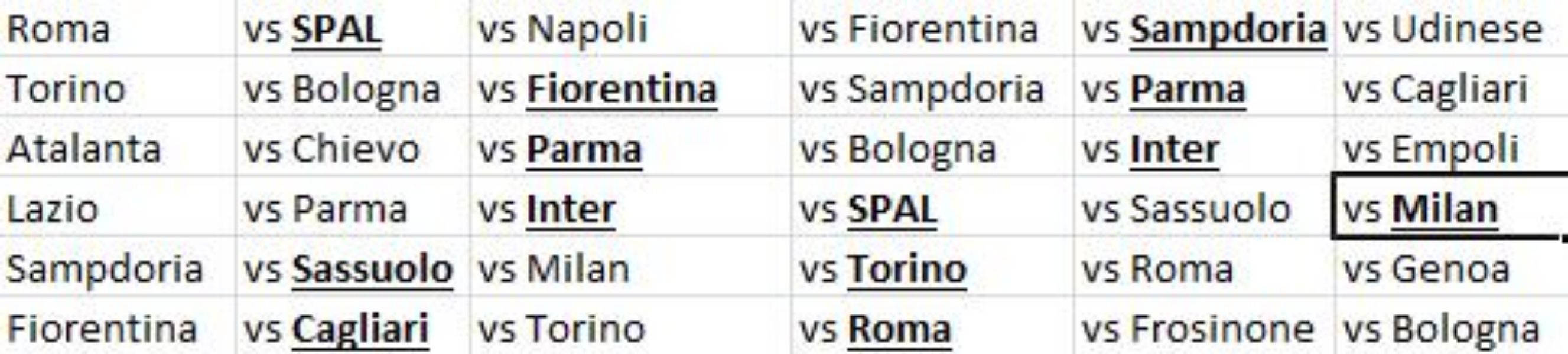
Task: Select the 'vs Udinese' cell
Action: (x=1443, y=29)
